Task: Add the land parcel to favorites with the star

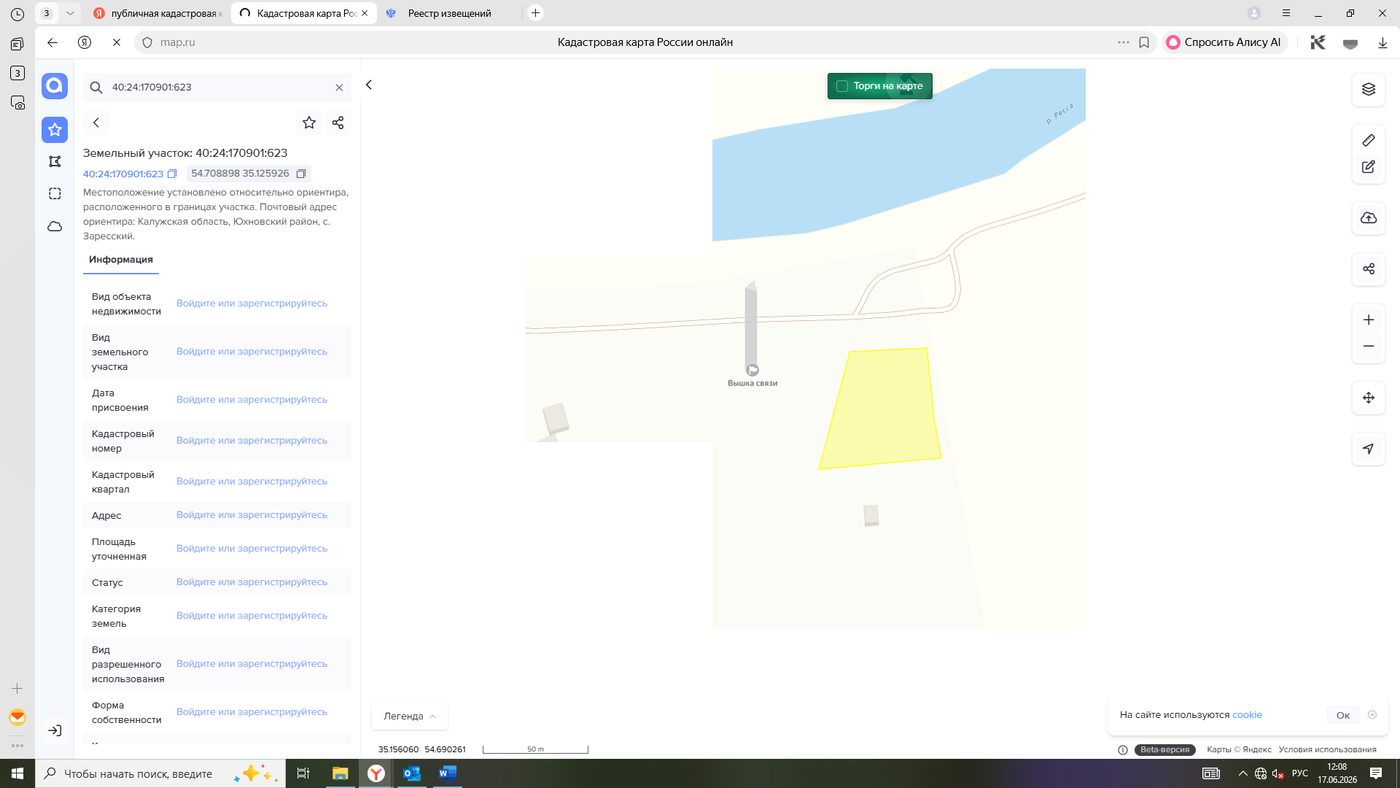Action: (x=309, y=123)
